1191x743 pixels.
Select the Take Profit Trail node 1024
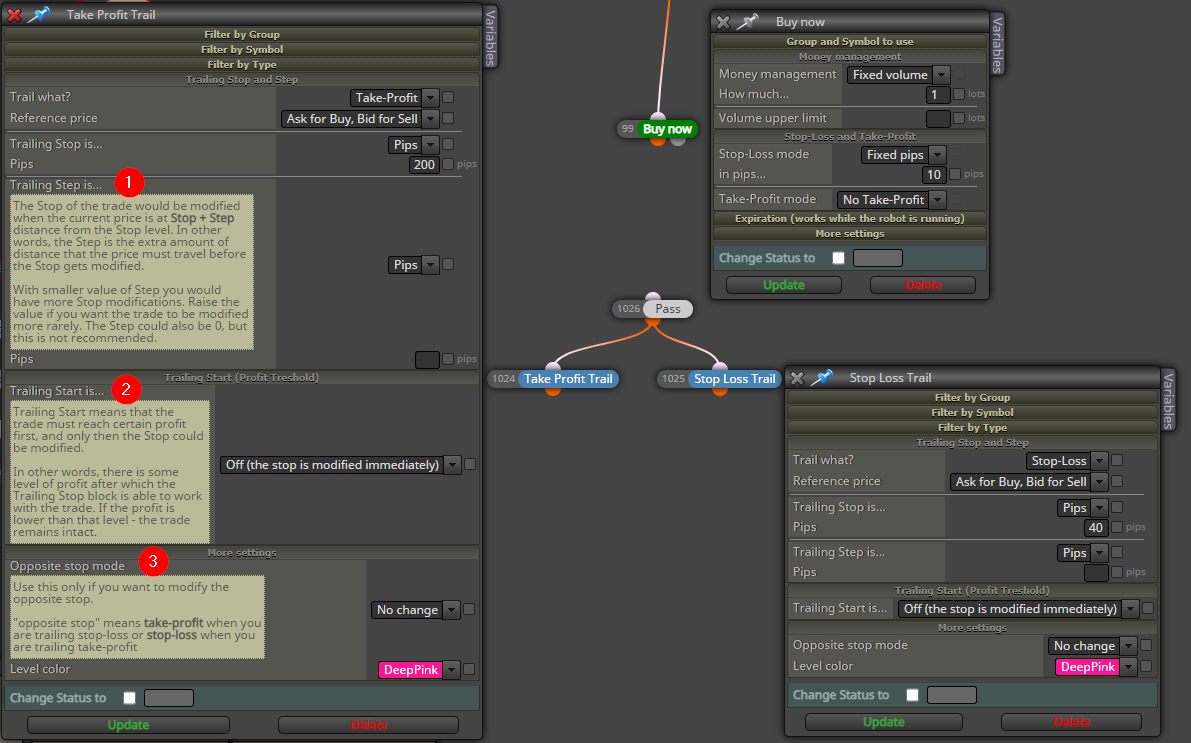tap(568, 378)
